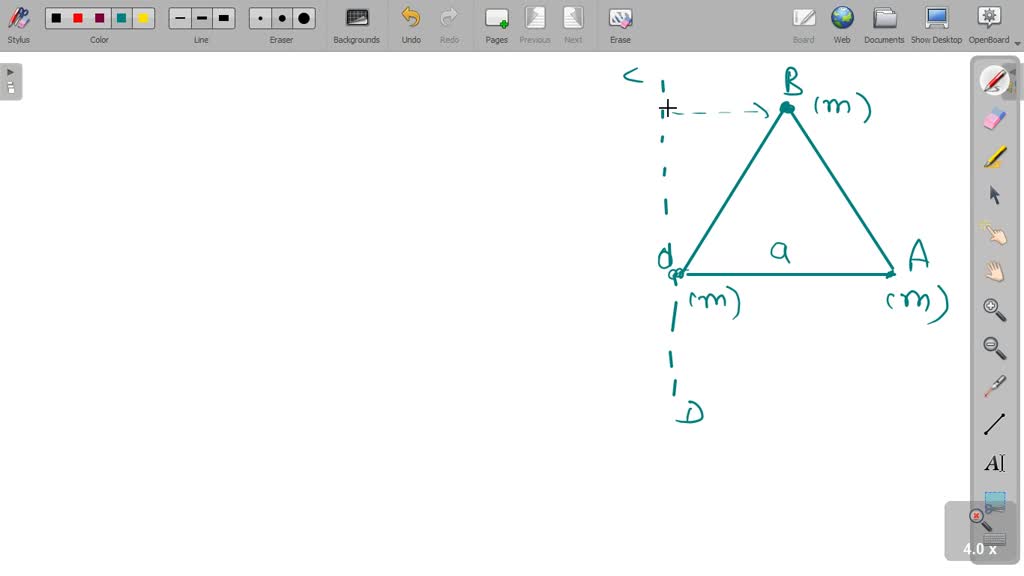The width and height of the screenshot is (1024, 576).
Task: Toggle the Stylus palette visibility
Action: click(x=18, y=24)
